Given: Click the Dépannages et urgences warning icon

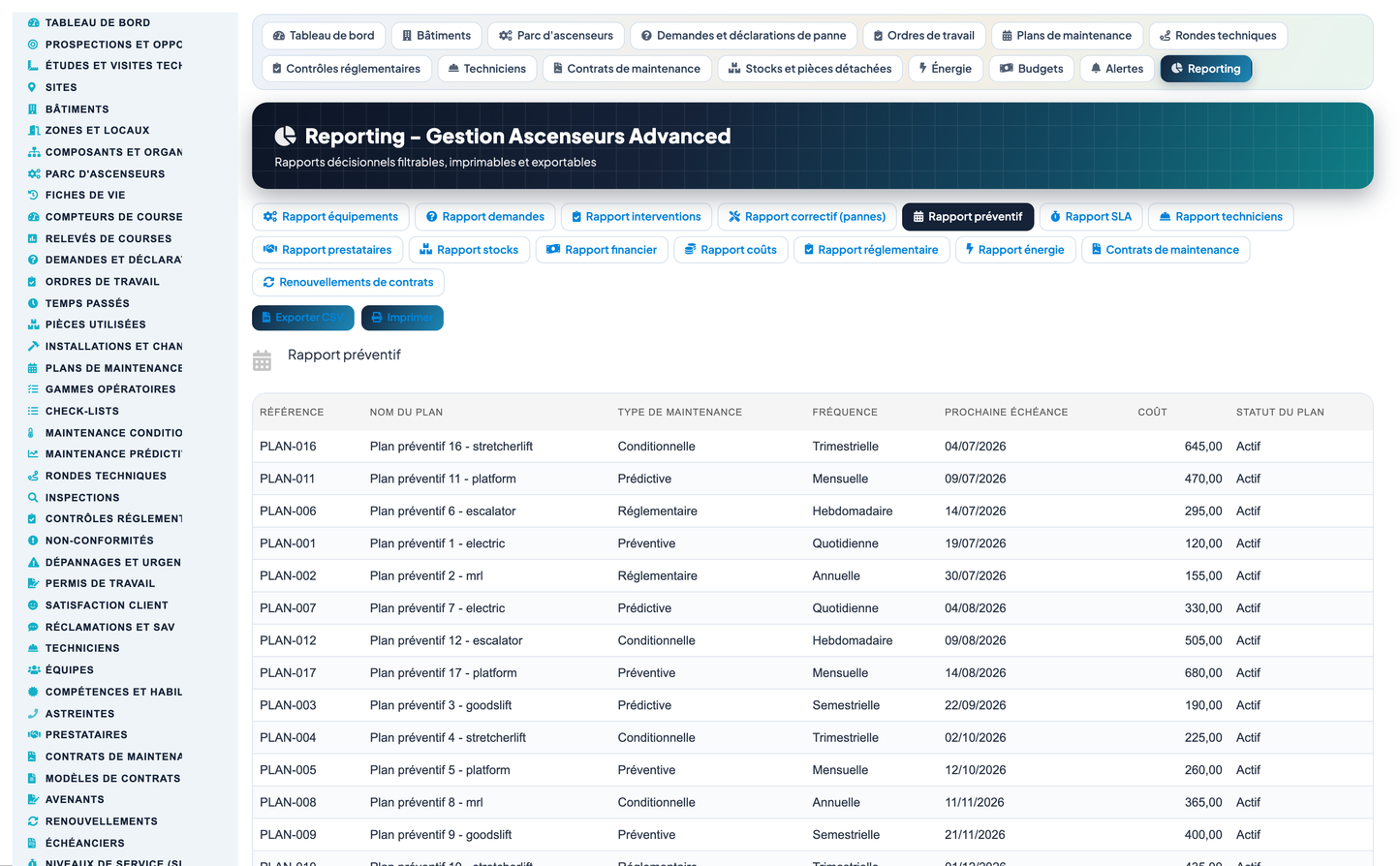Looking at the screenshot, I should click(33, 562).
